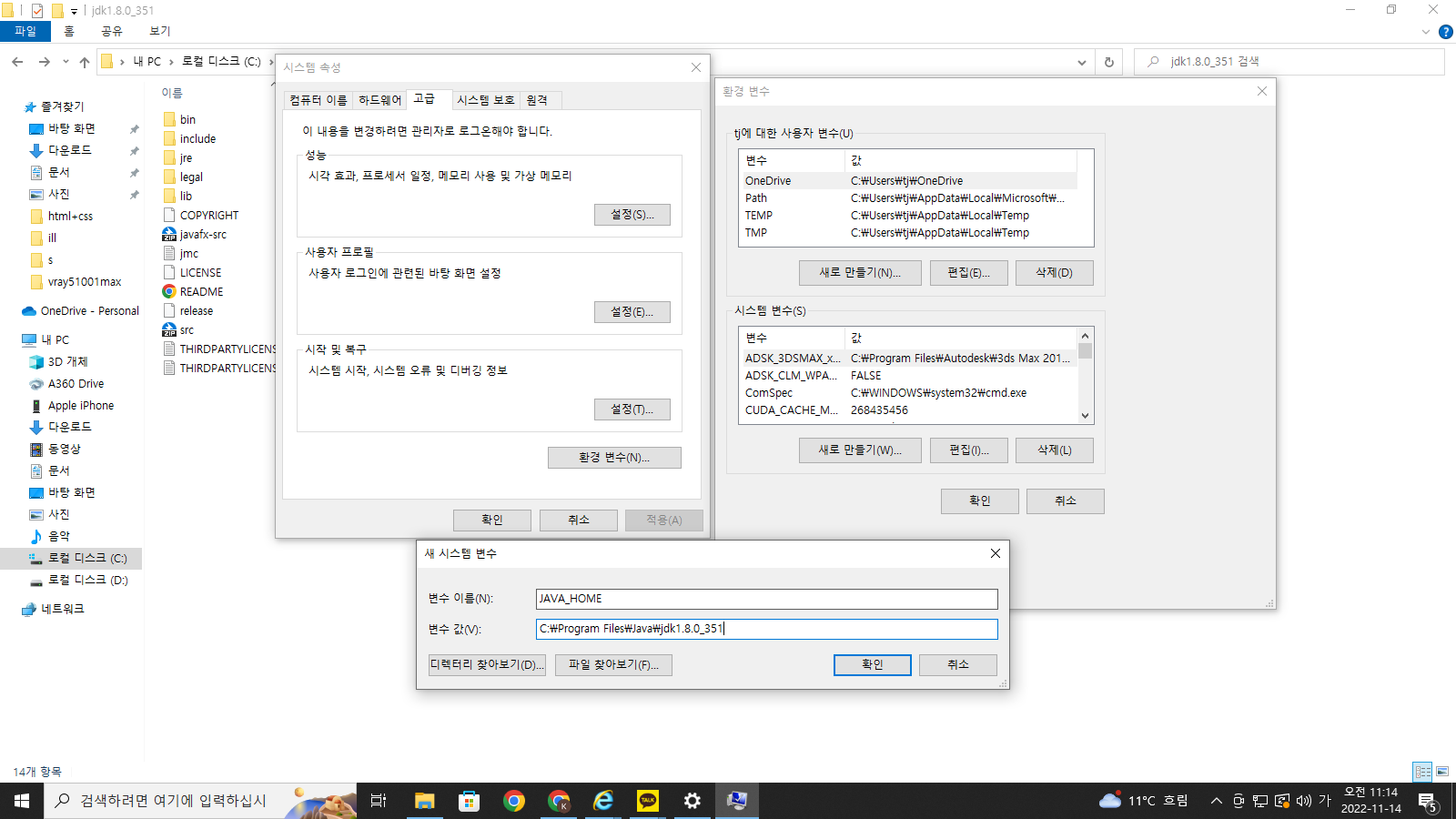Click 디렉터리 찾아보기(D)... button

point(487,665)
